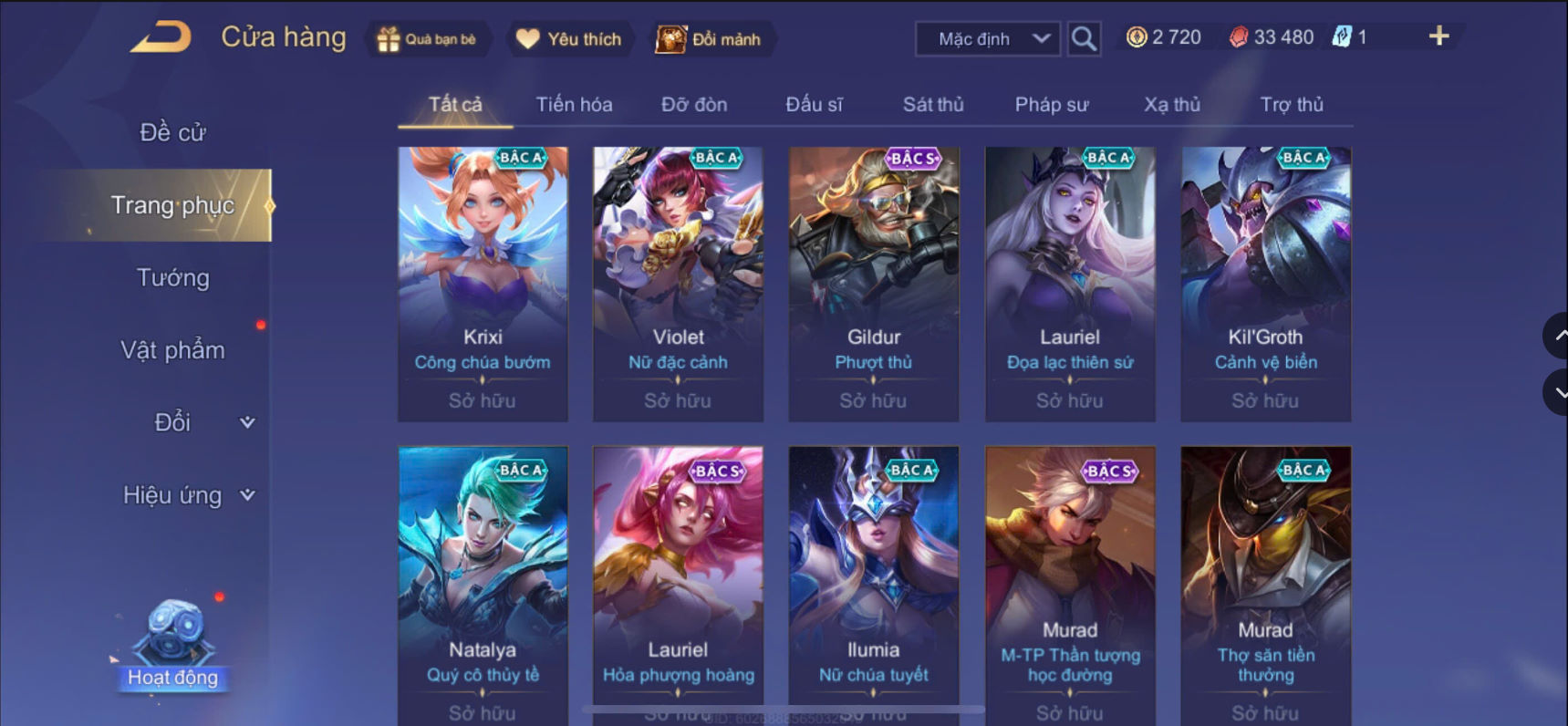Switch to the Sát thủ tab
The height and width of the screenshot is (726, 1568).
933,104
